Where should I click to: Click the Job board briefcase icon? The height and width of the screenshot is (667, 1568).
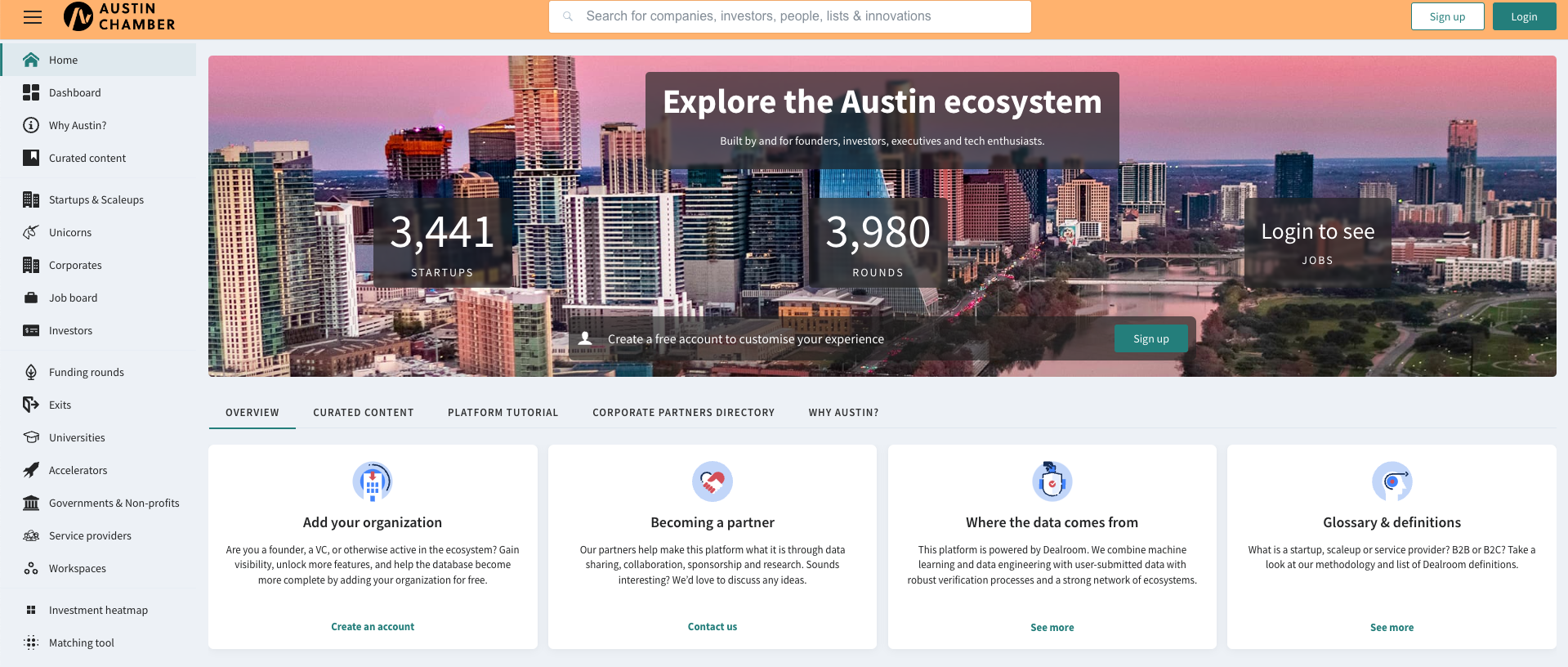pos(31,298)
